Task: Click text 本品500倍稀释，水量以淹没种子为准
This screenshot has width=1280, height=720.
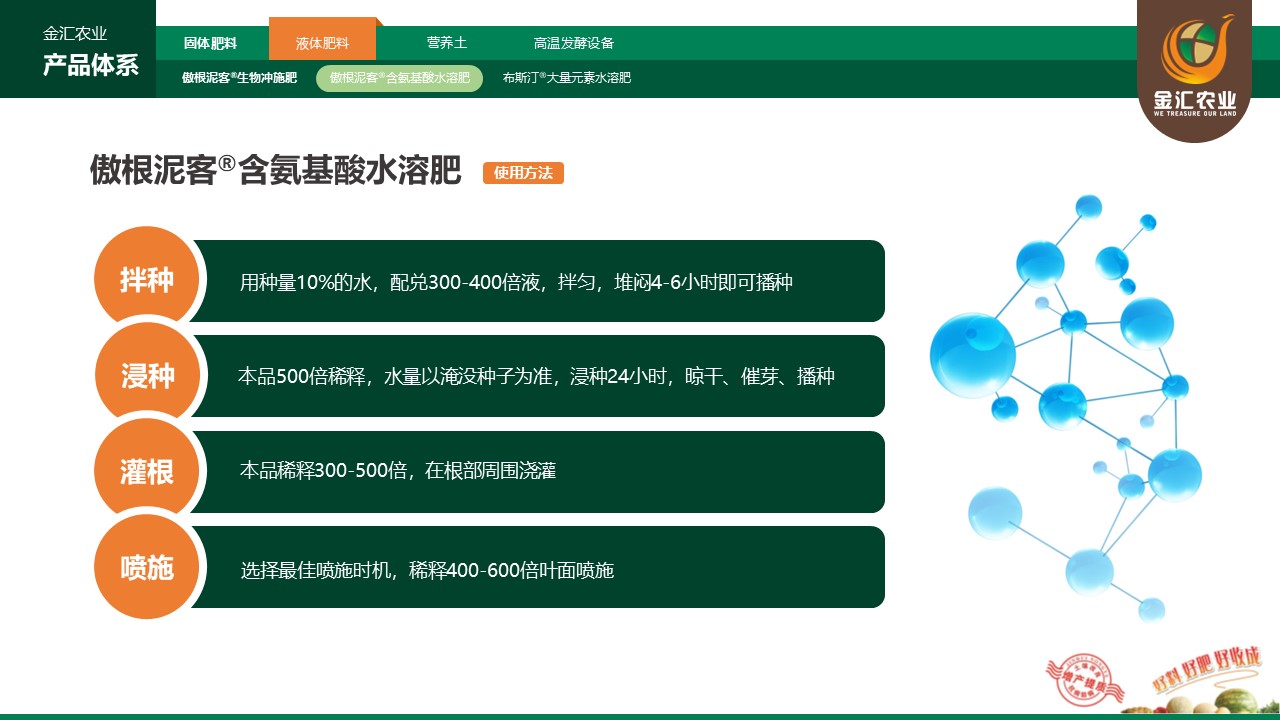Action: click(x=399, y=377)
